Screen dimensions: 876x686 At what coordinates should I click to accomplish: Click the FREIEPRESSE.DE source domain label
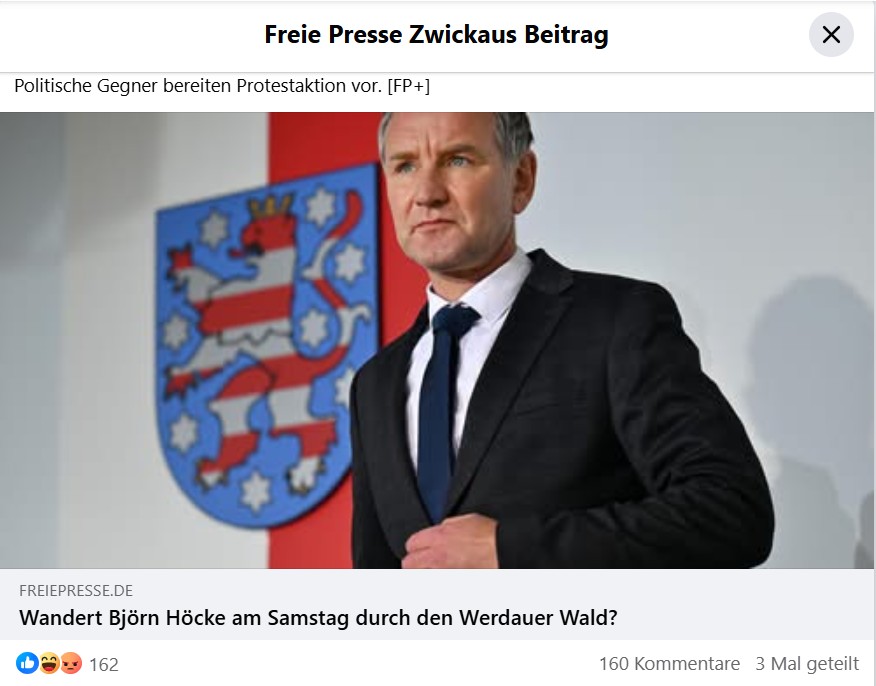click(x=76, y=590)
